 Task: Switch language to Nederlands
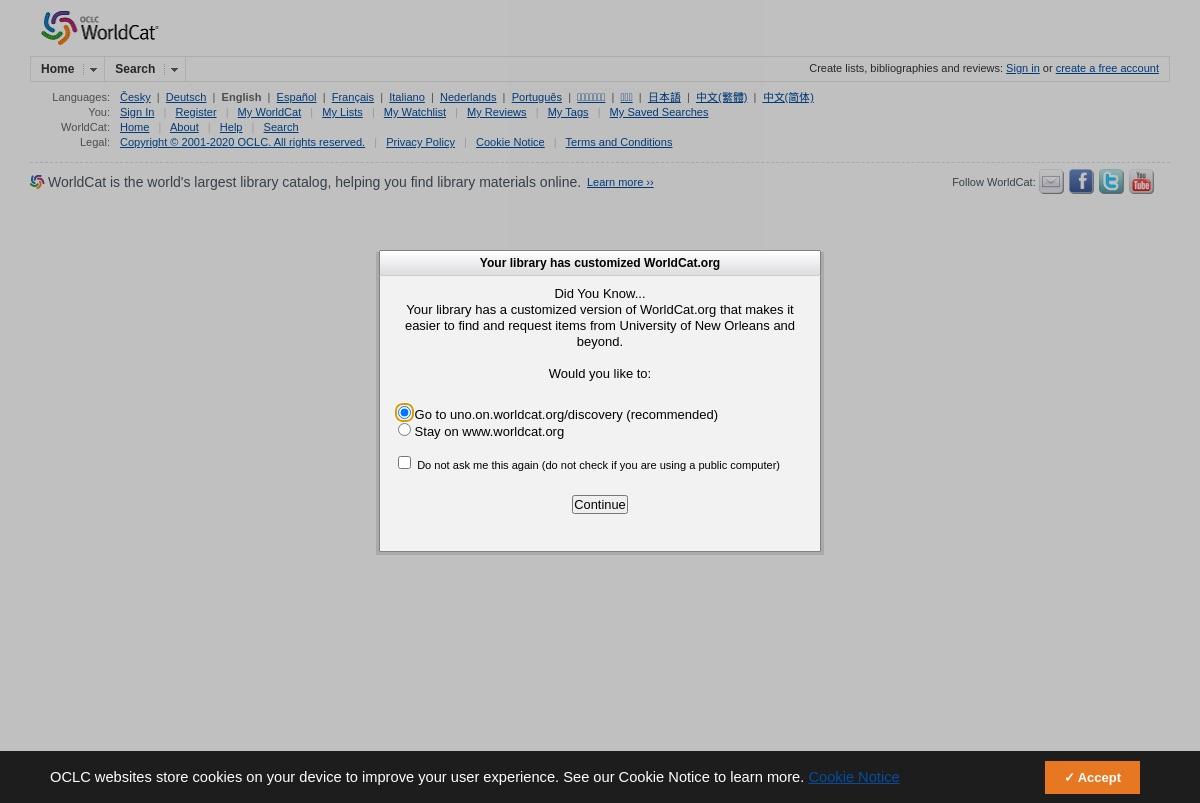[x=468, y=97]
